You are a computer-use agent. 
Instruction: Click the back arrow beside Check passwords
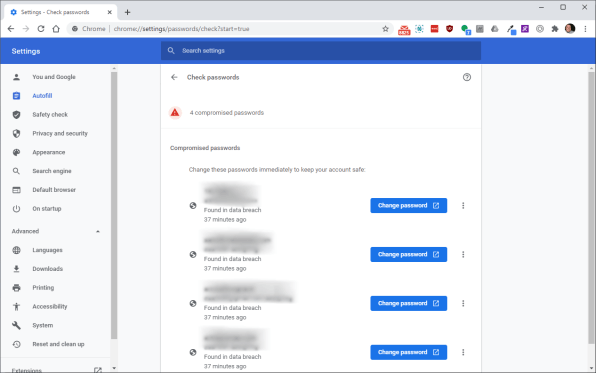(174, 77)
